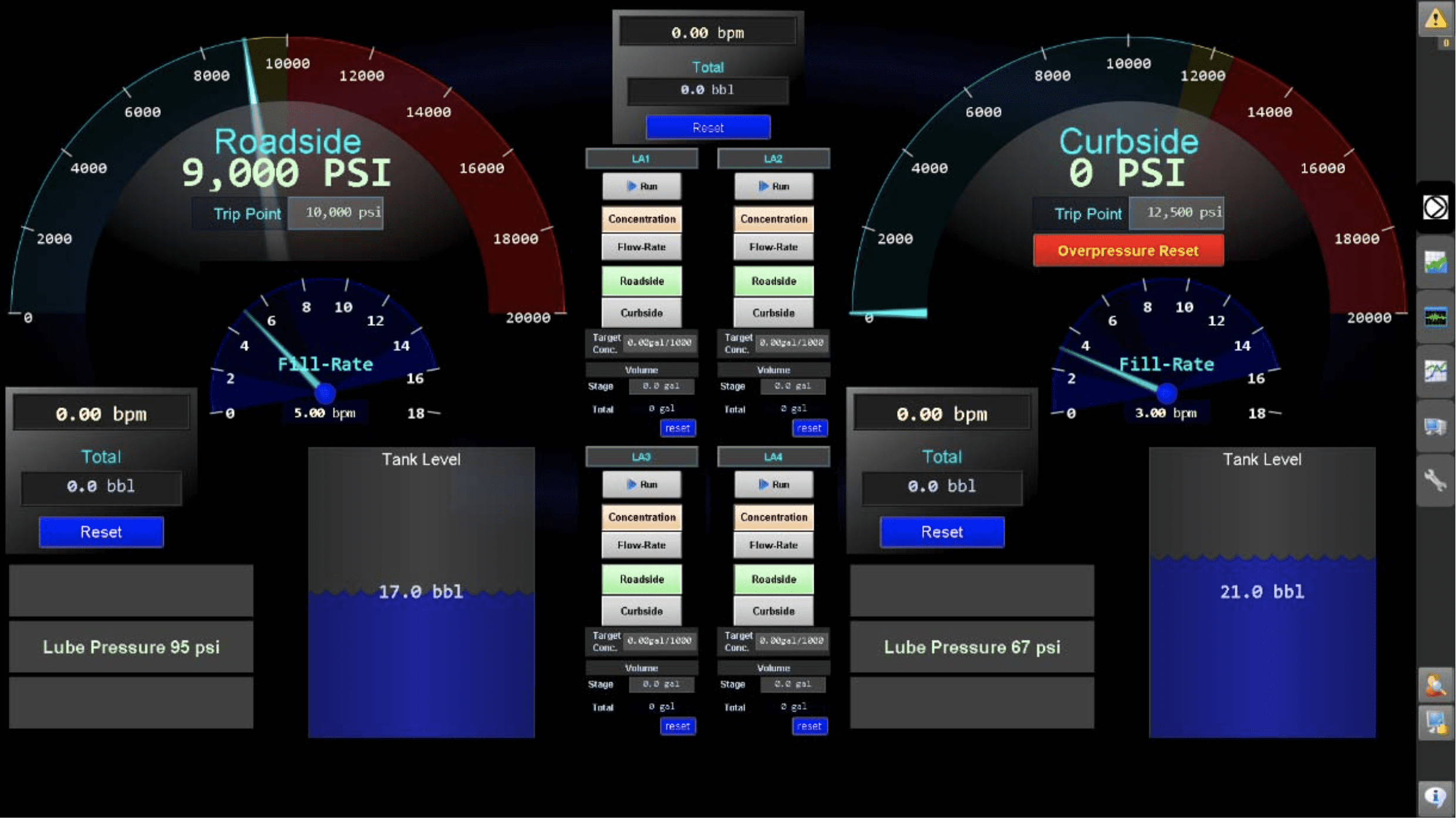Click the circular arrow pump icon in sidebar
The width and height of the screenshot is (1456, 823).
pyautogui.click(x=1436, y=207)
